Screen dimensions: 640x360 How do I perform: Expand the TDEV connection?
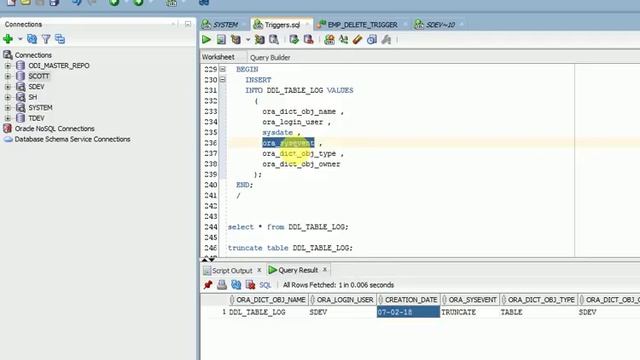[8, 118]
